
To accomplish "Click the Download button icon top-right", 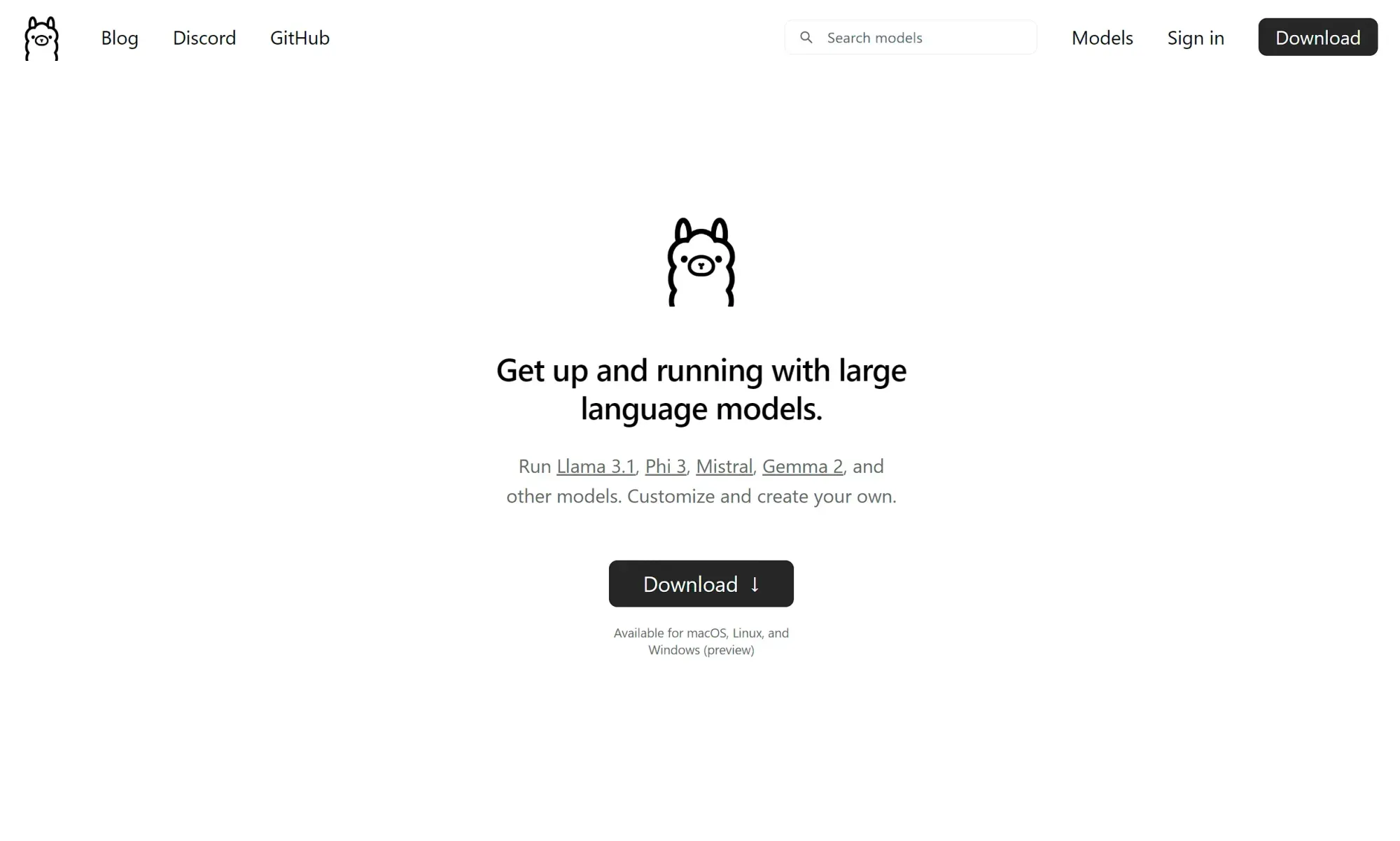I will 1318,37.
